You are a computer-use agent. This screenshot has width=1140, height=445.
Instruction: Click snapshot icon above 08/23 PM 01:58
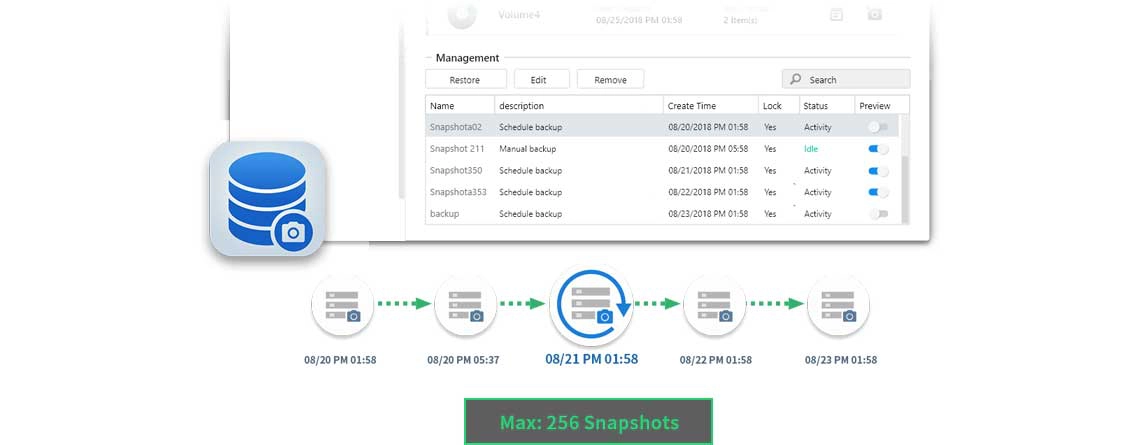pos(838,305)
